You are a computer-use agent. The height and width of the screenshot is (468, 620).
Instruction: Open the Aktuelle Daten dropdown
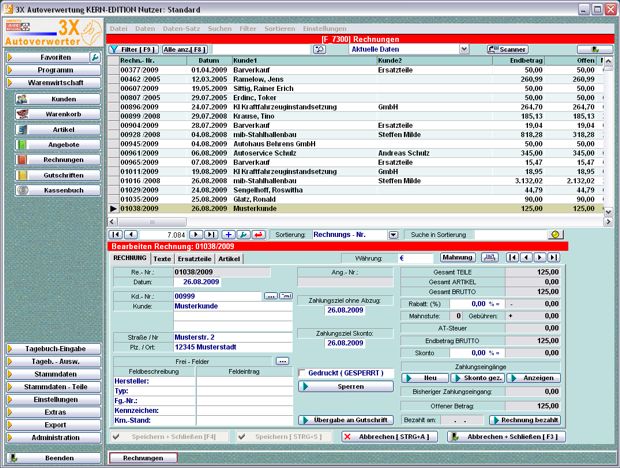pyautogui.click(x=464, y=49)
